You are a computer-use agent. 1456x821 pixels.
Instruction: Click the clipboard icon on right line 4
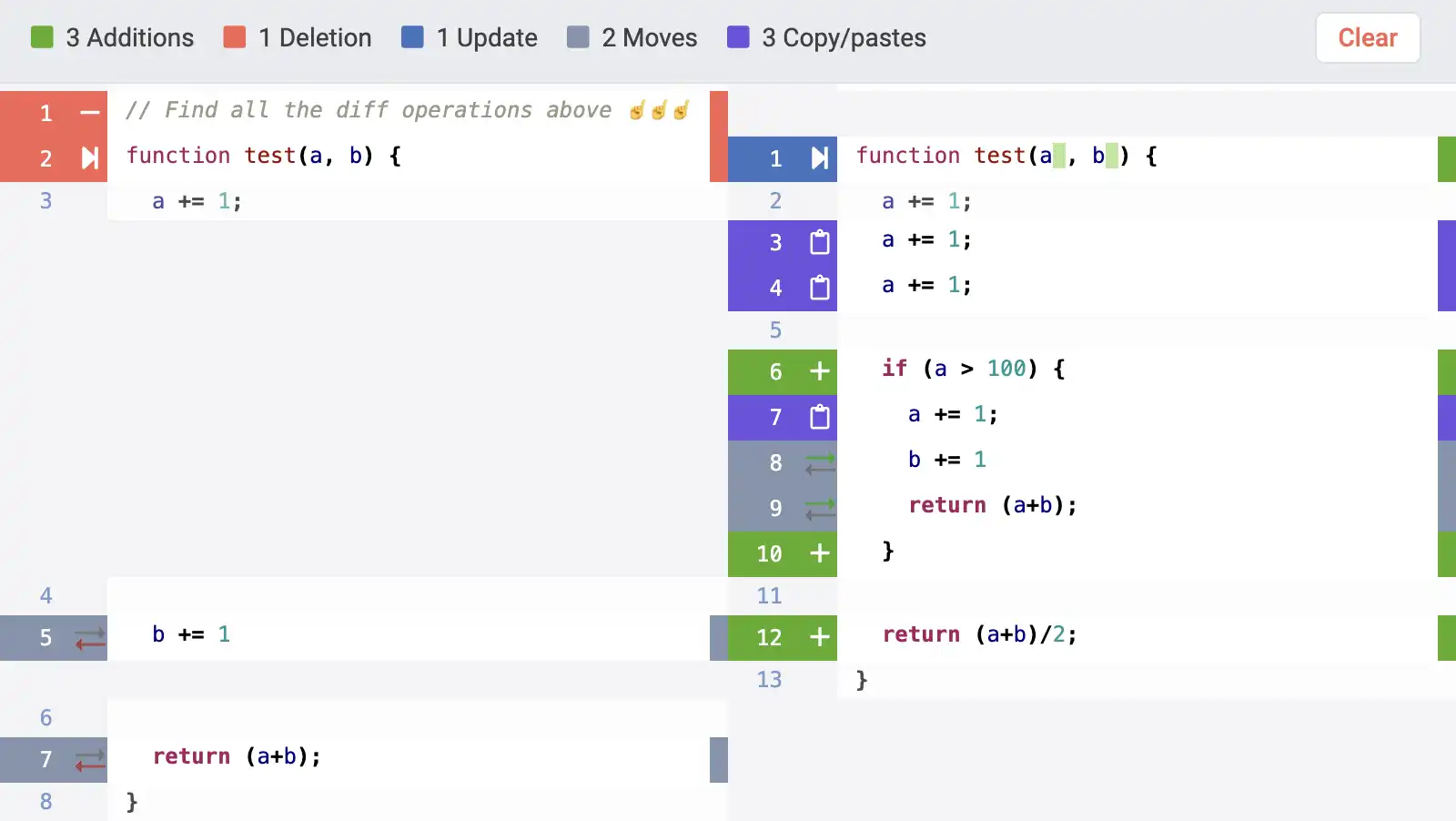[819, 288]
